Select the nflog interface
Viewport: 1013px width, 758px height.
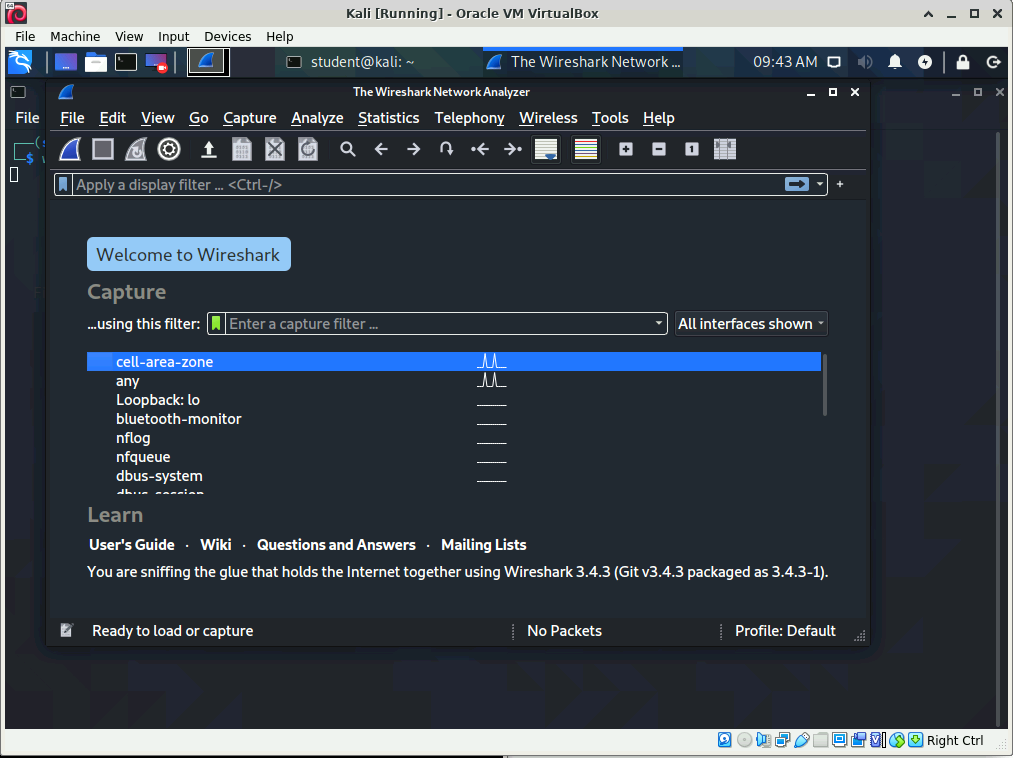click(454, 438)
